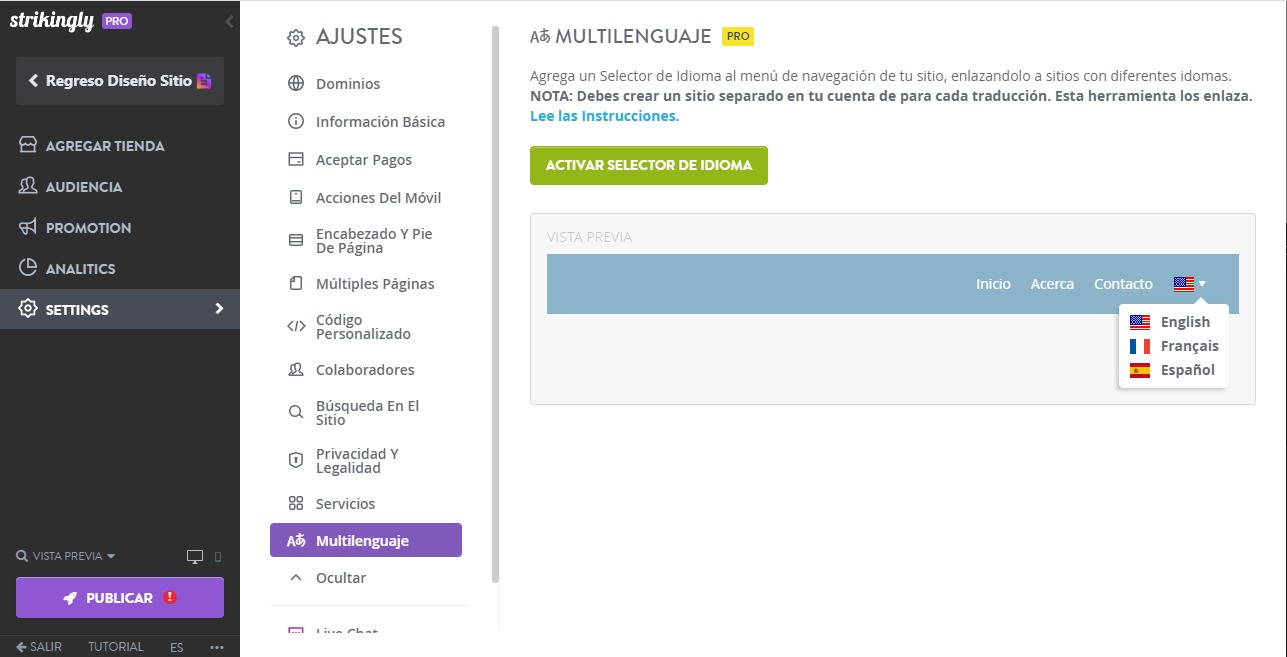Click the store icon for Agregar Tienda
This screenshot has width=1287, height=657.
pyautogui.click(x=28, y=146)
